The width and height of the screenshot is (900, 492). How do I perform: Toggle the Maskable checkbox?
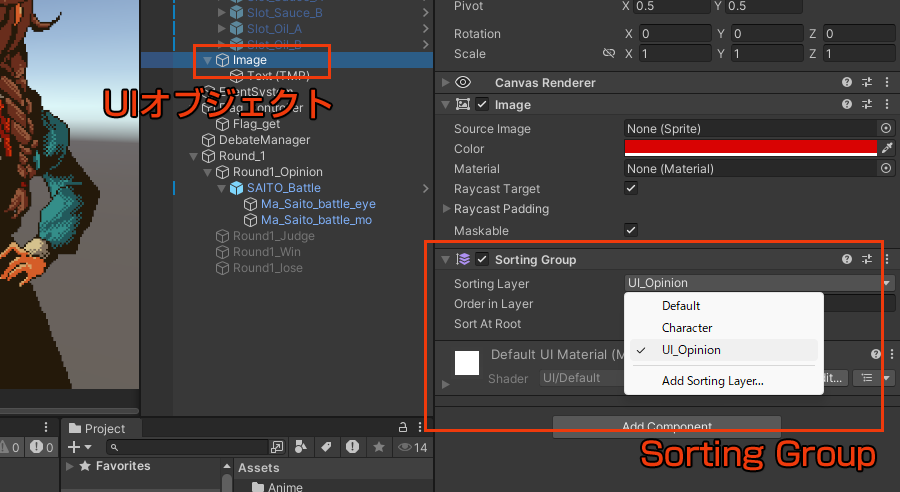click(631, 229)
